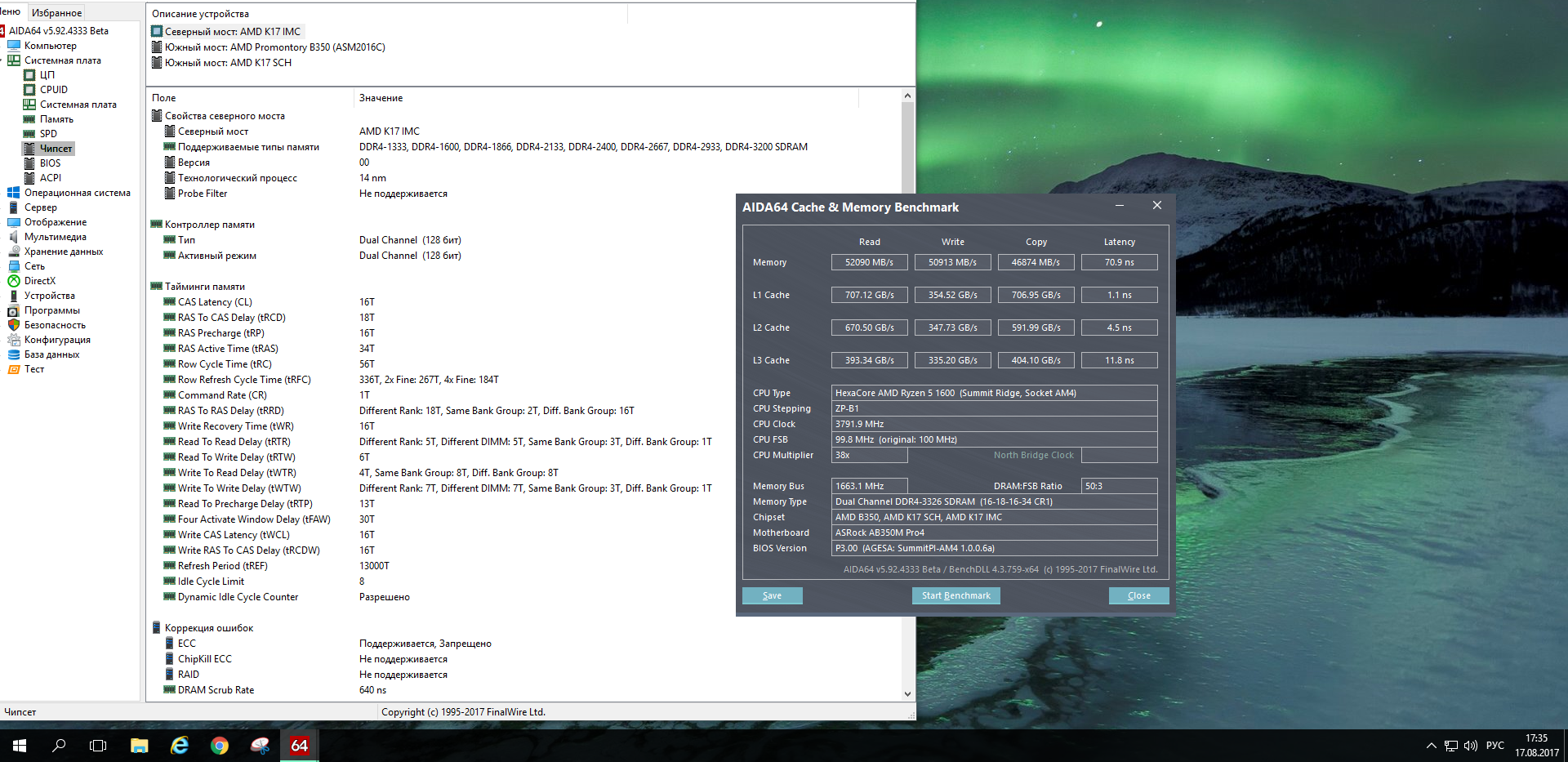Launch Google Chrome from the taskbar
The image size is (1568, 762).
tap(219, 746)
